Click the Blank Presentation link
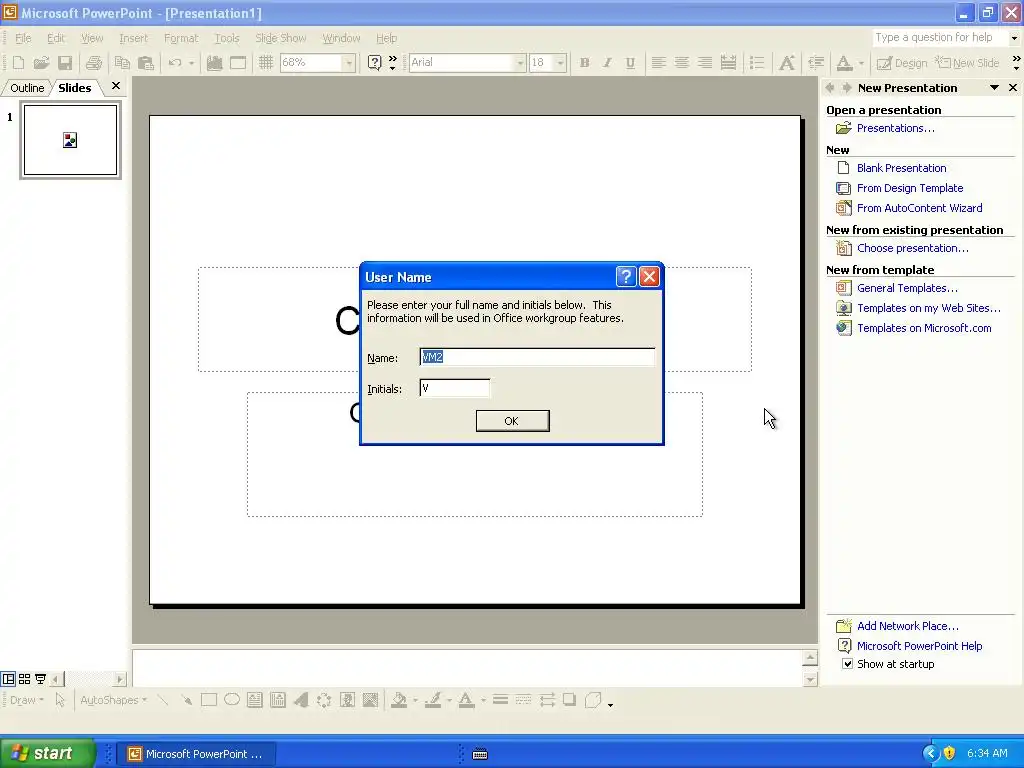The height and width of the screenshot is (768, 1024). [x=901, y=168]
